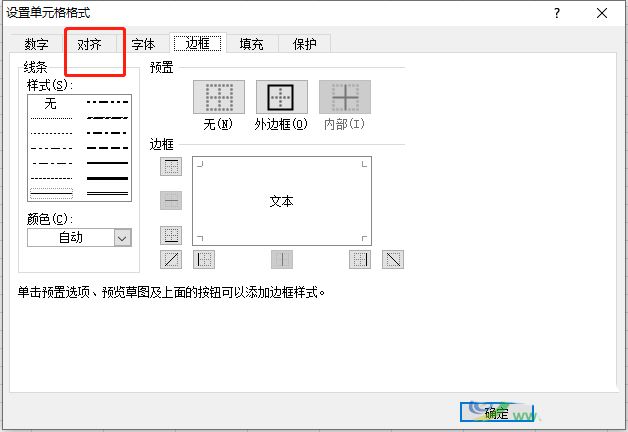This screenshot has height=432, width=628.
Task: Close the 设置单元格格式 dialog
Action: [x=602, y=13]
